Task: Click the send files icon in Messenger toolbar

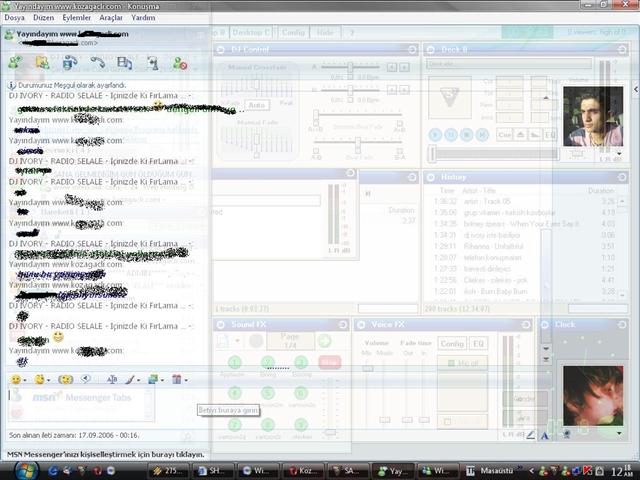Action: point(42,62)
